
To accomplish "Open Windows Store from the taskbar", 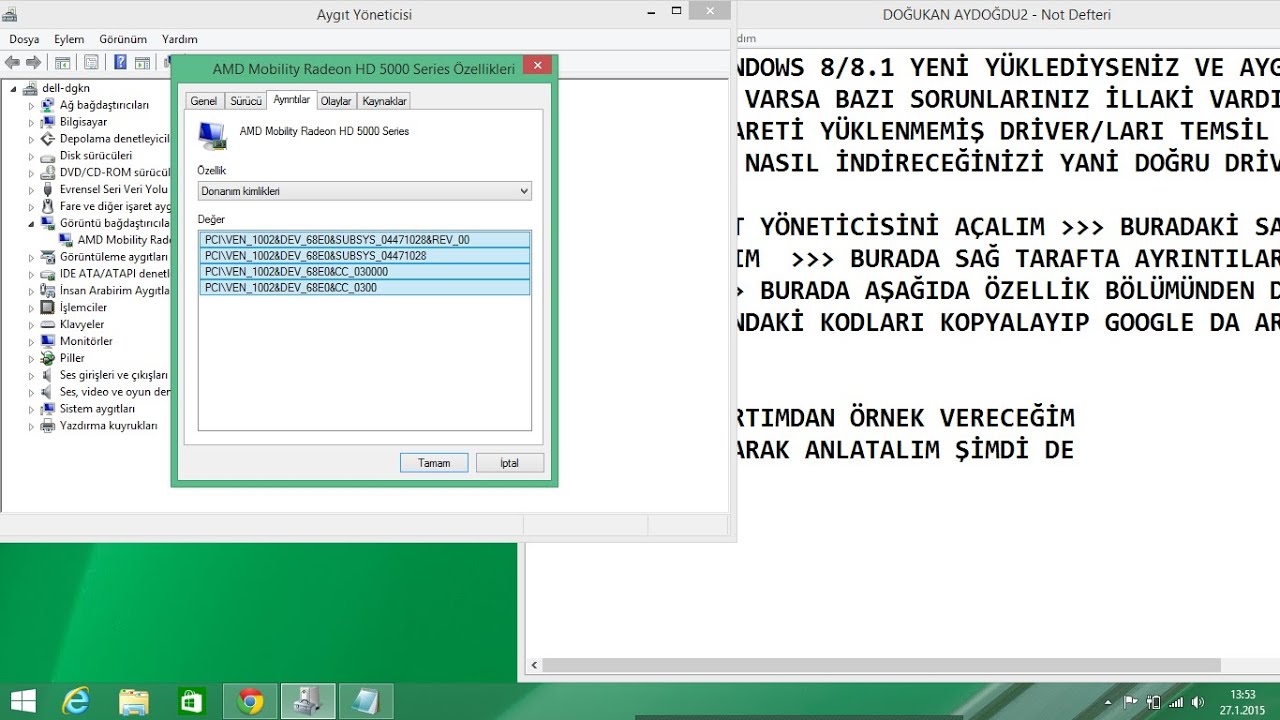I will [x=191, y=701].
